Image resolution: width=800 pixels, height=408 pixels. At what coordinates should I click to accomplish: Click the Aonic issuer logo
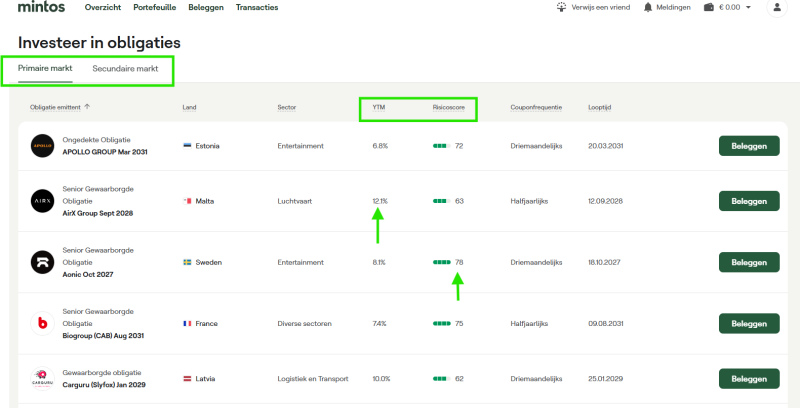click(x=42, y=262)
